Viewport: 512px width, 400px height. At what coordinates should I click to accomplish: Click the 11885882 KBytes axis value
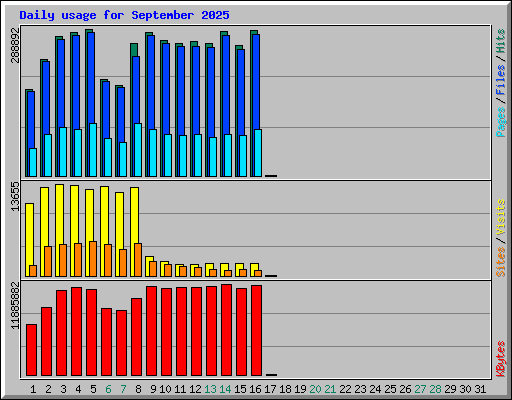15,306
